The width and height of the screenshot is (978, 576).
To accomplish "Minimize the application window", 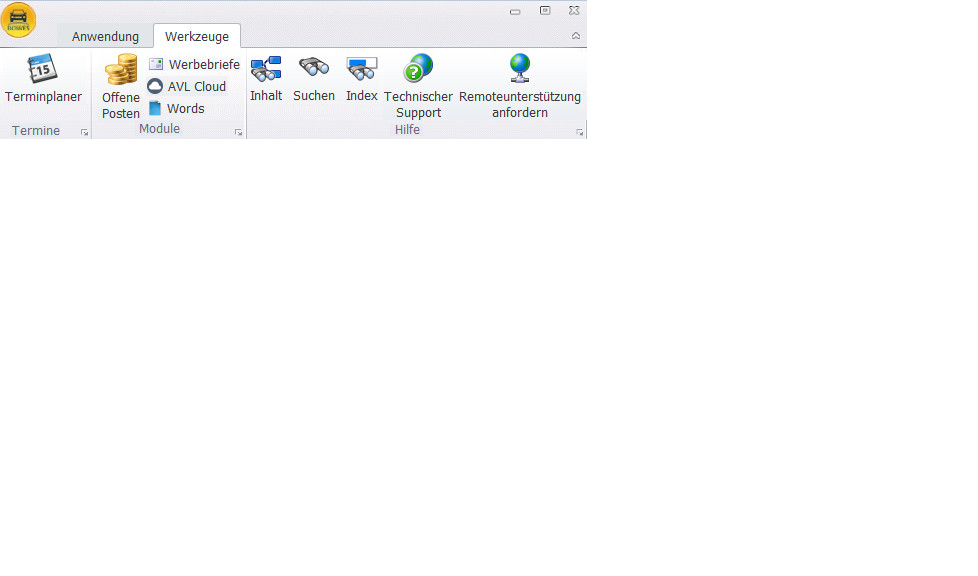I will click(x=515, y=11).
